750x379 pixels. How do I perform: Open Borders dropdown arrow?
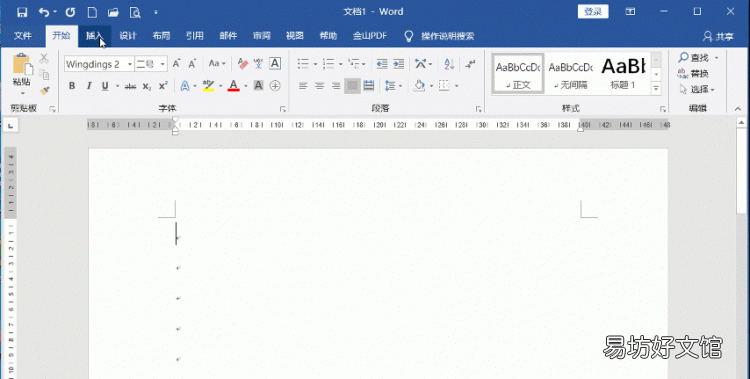(457, 86)
